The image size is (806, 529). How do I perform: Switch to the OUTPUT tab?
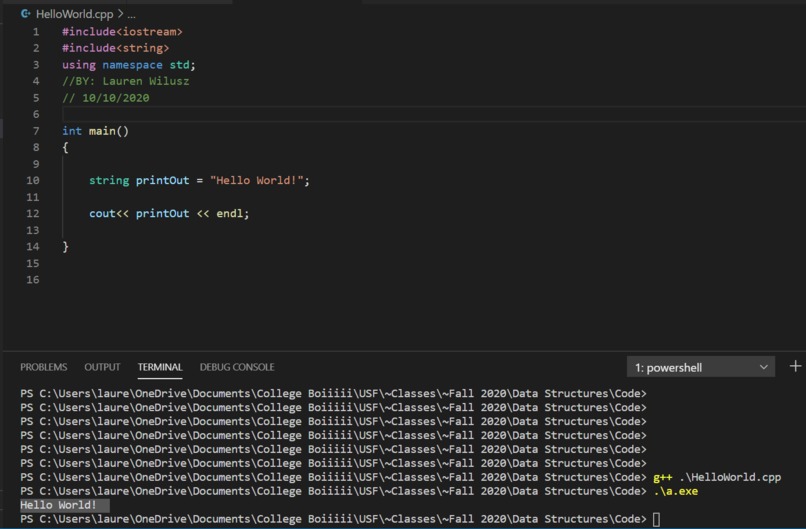[x=102, y=367]
